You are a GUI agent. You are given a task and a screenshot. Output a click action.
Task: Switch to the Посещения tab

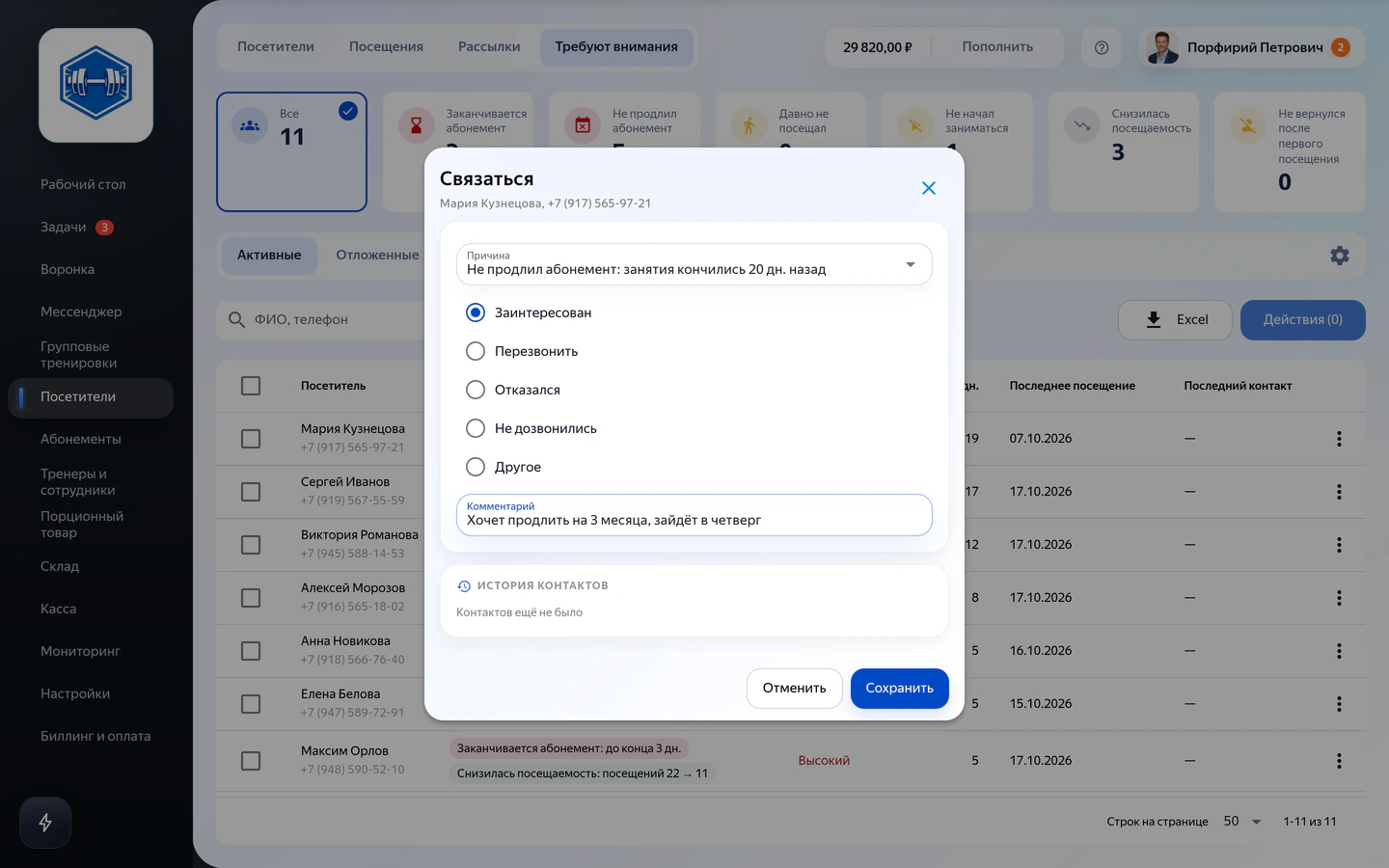coord(386,47)
